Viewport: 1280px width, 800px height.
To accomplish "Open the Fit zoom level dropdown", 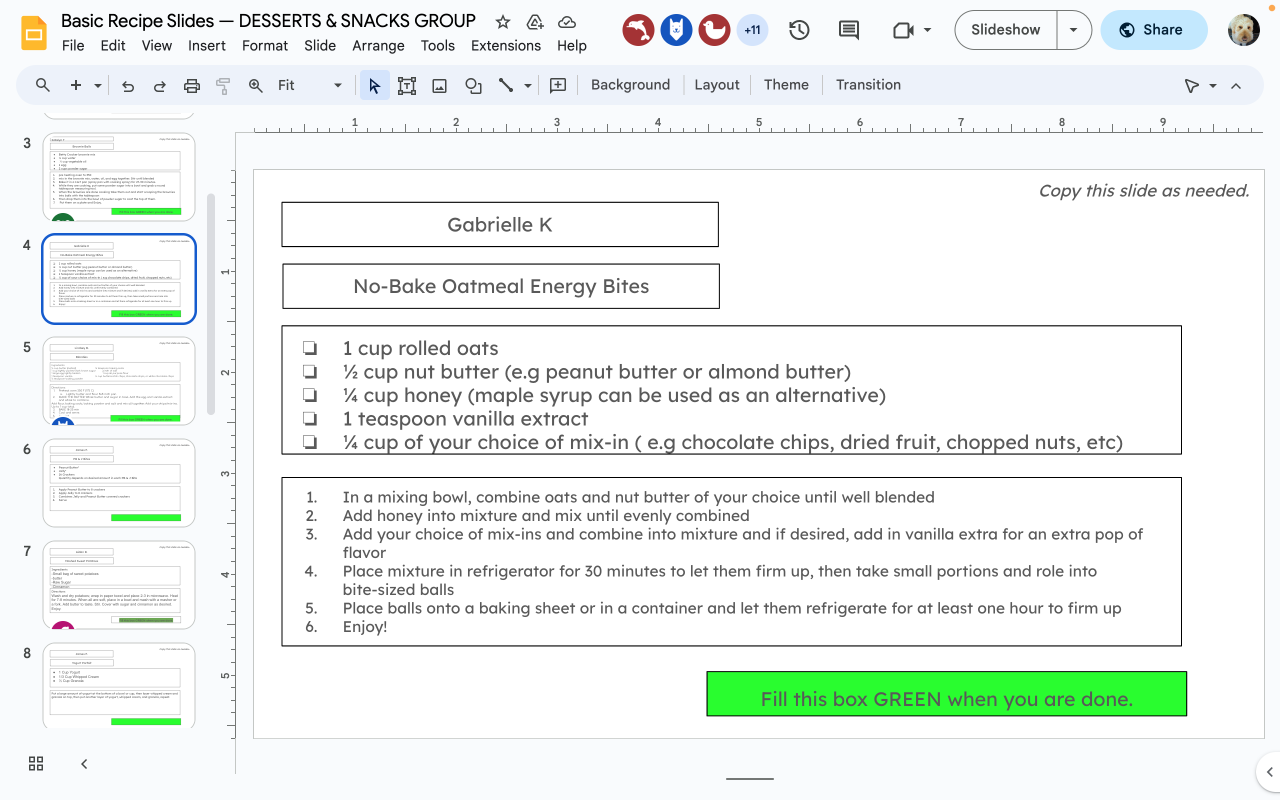I will coord(310,85).
